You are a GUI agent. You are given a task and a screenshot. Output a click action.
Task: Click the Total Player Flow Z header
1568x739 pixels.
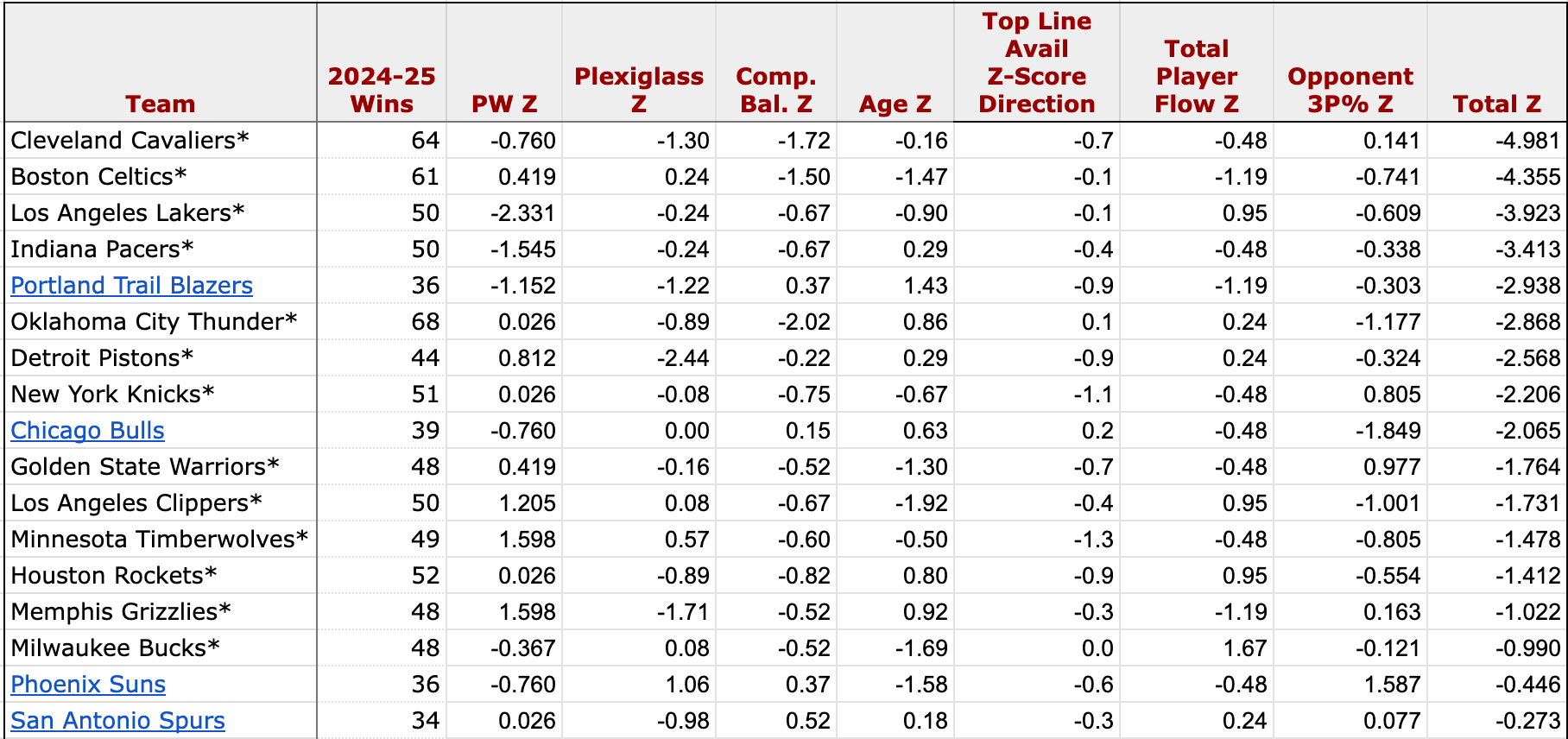click(x=1197, y=76)
